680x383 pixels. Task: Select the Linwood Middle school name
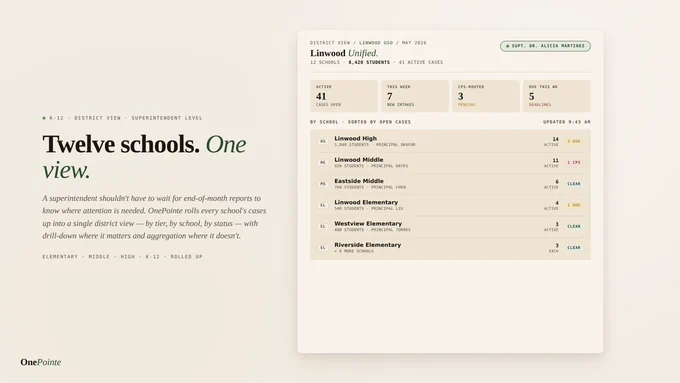point(359,160)
